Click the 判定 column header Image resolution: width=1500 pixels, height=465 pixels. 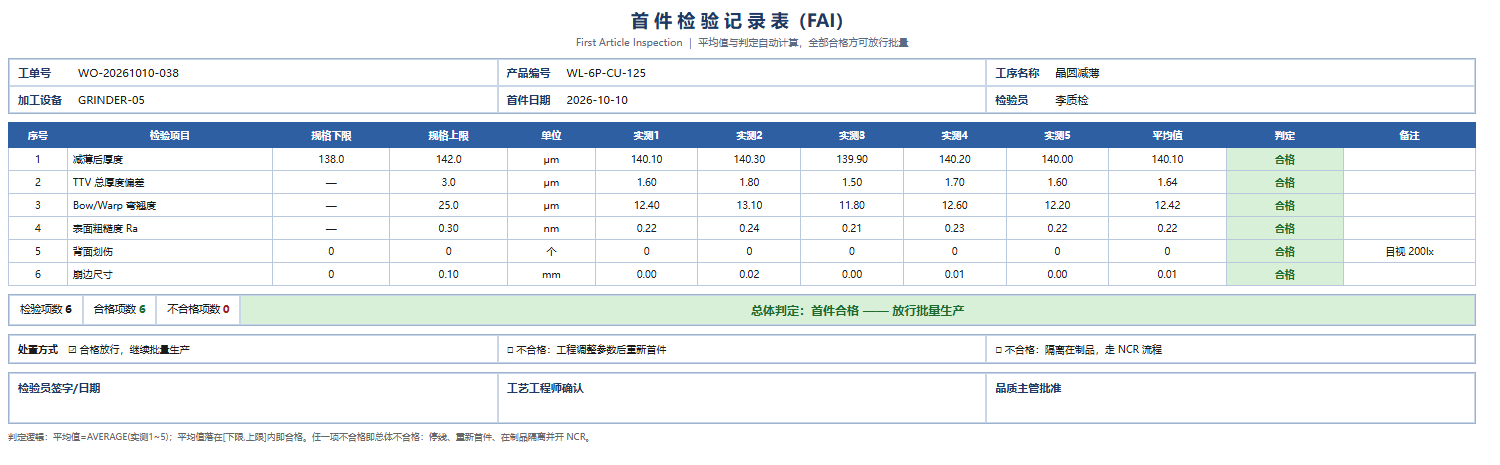pos(1285,135)
